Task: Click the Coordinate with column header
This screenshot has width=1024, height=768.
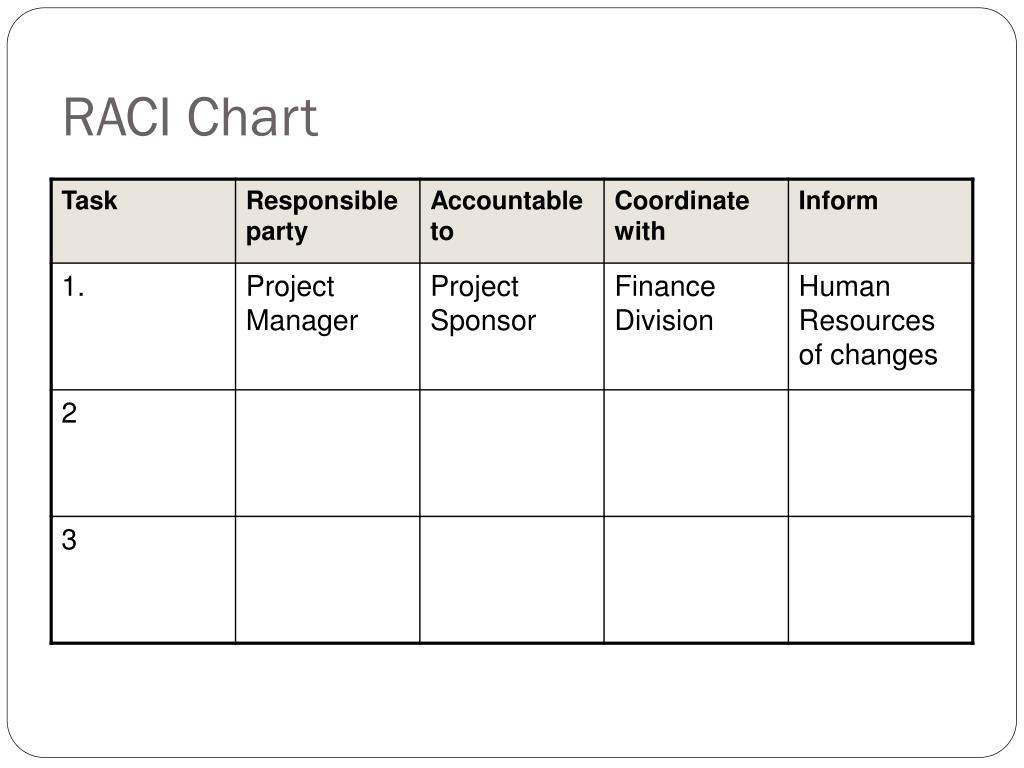Action: pyautogui.click(x=696, y=221)
